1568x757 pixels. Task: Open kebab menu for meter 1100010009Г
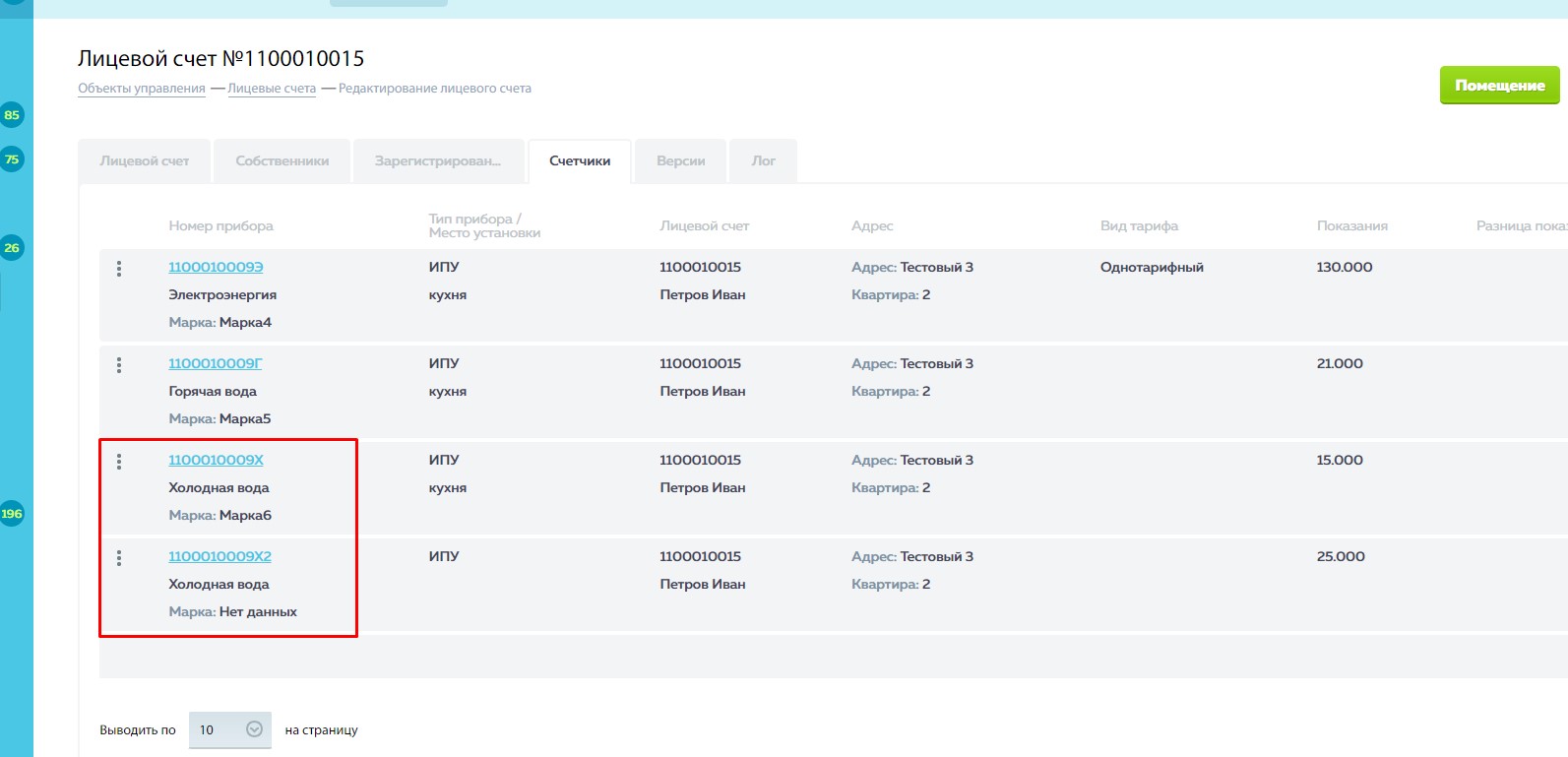(x=119, y=365)
